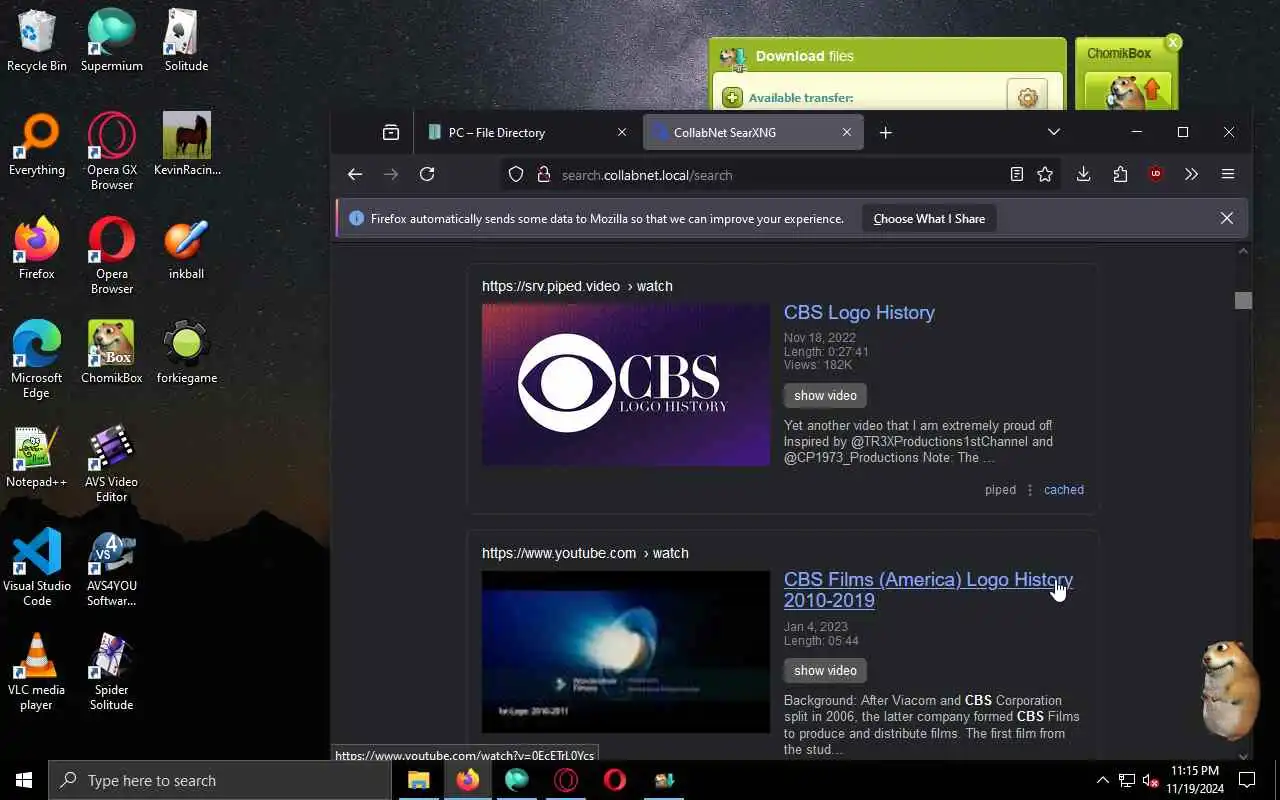Launch inkball from the desktop

[187, 248]
